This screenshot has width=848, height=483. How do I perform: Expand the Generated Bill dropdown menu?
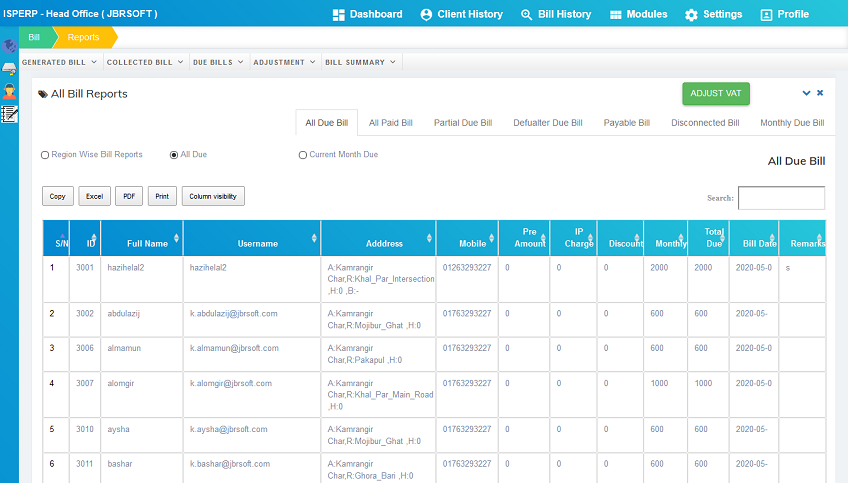(x=59, y=62)
